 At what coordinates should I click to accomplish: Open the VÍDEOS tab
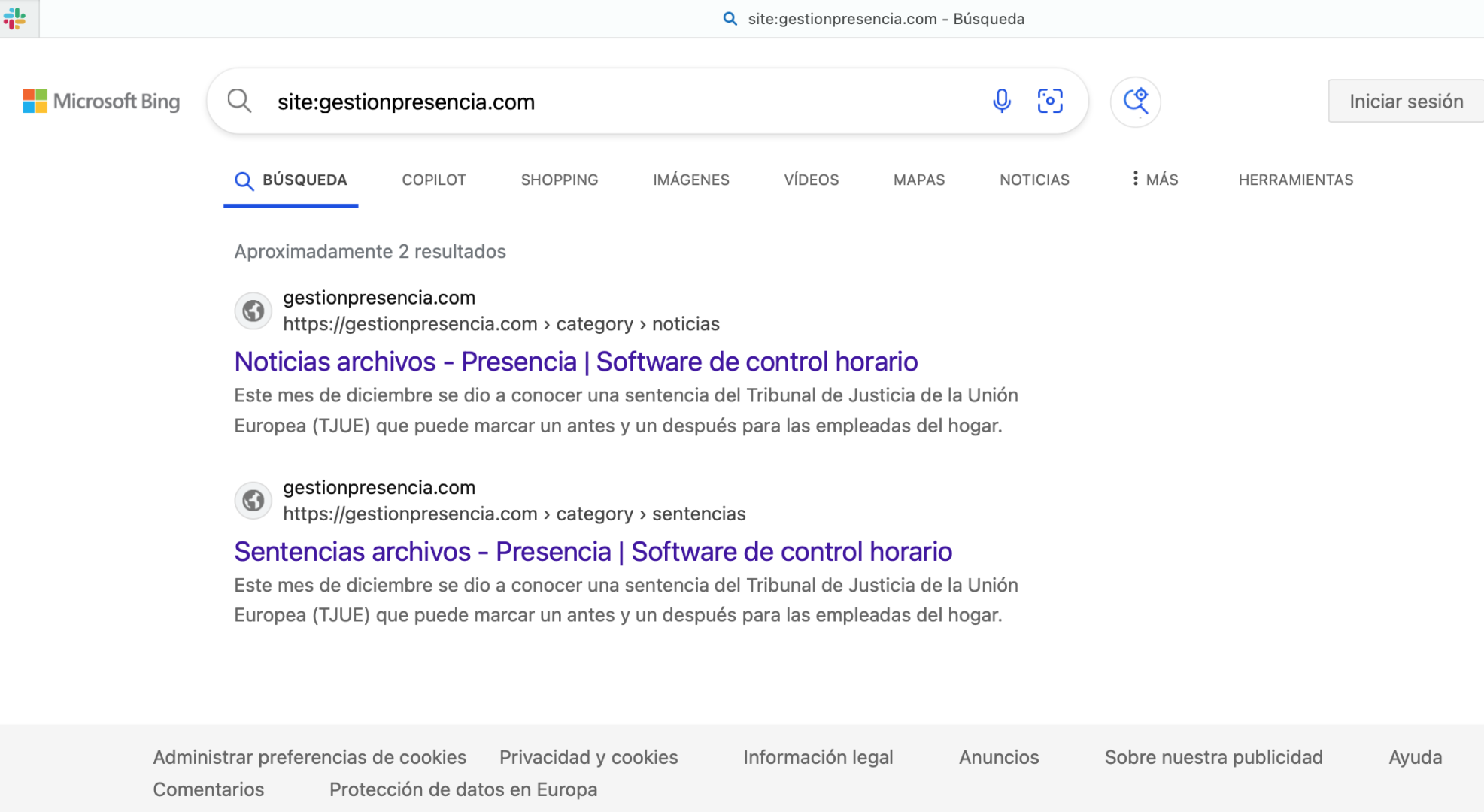click(x=812, y=180)
